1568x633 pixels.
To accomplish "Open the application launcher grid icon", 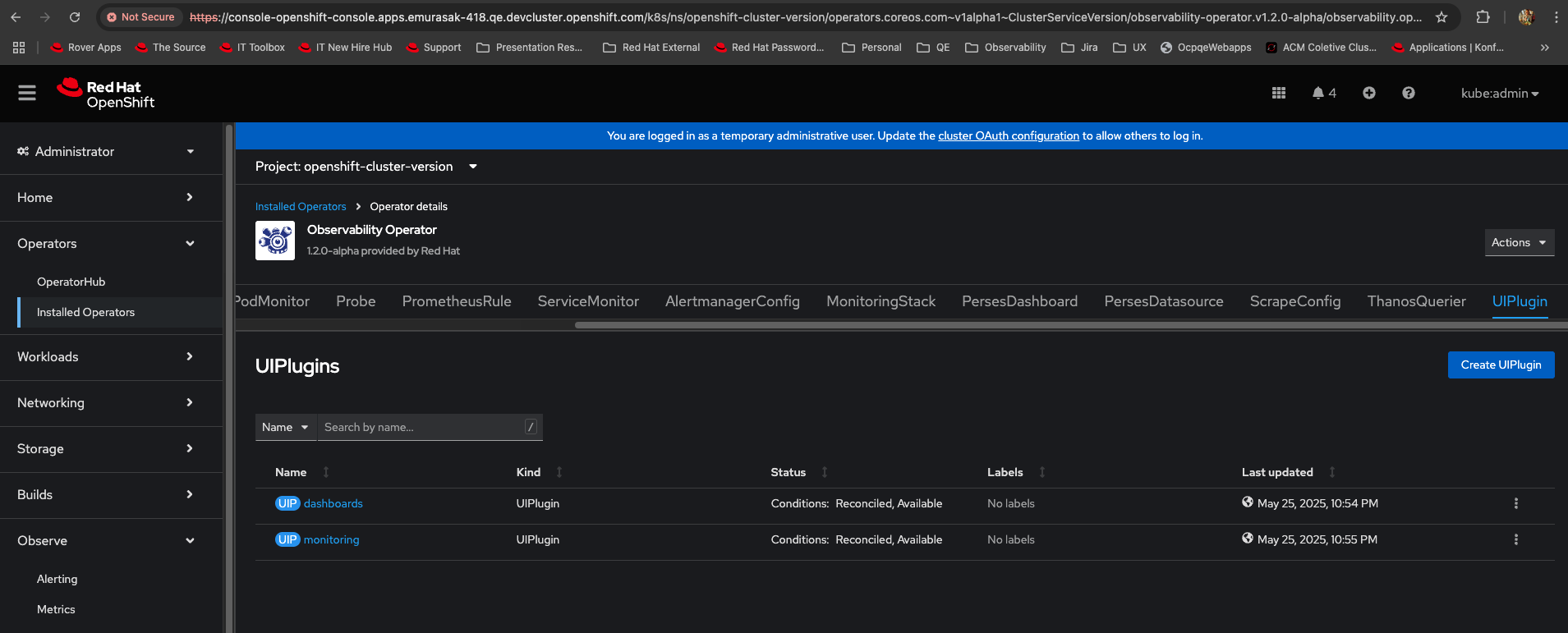I will coord(1278,94).
